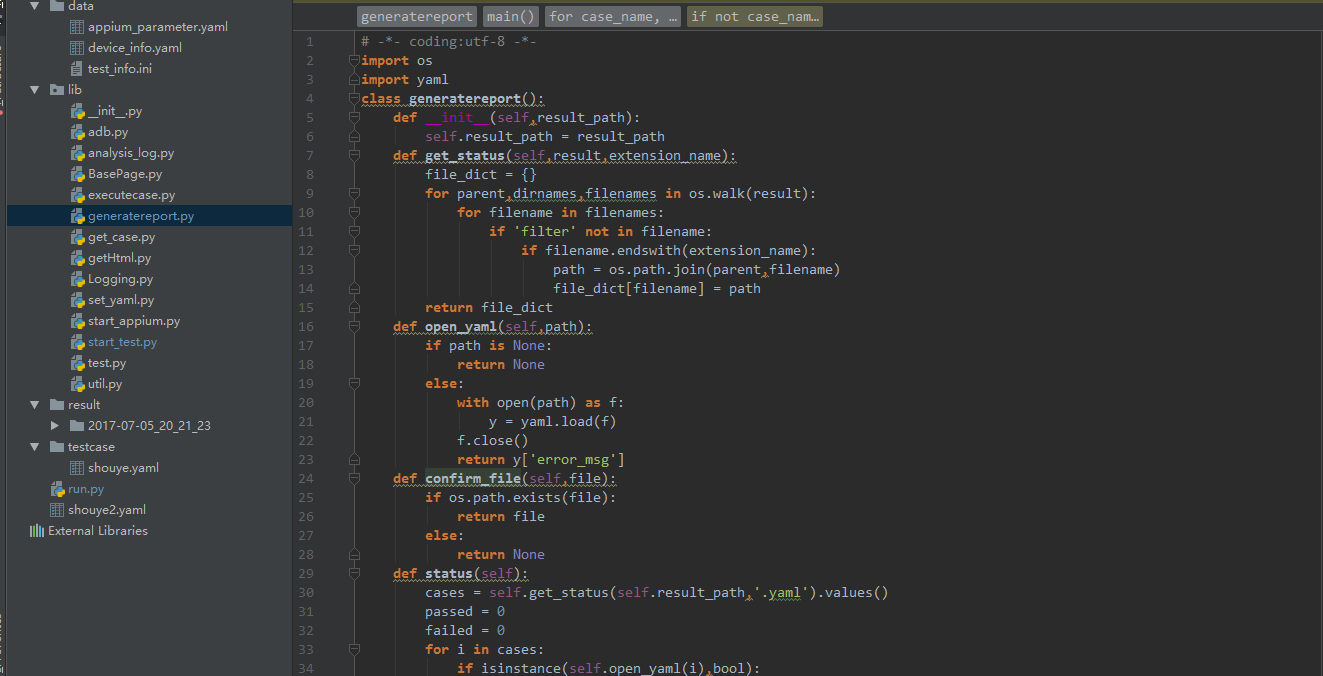Fold the def status method block

coord(353,574)
